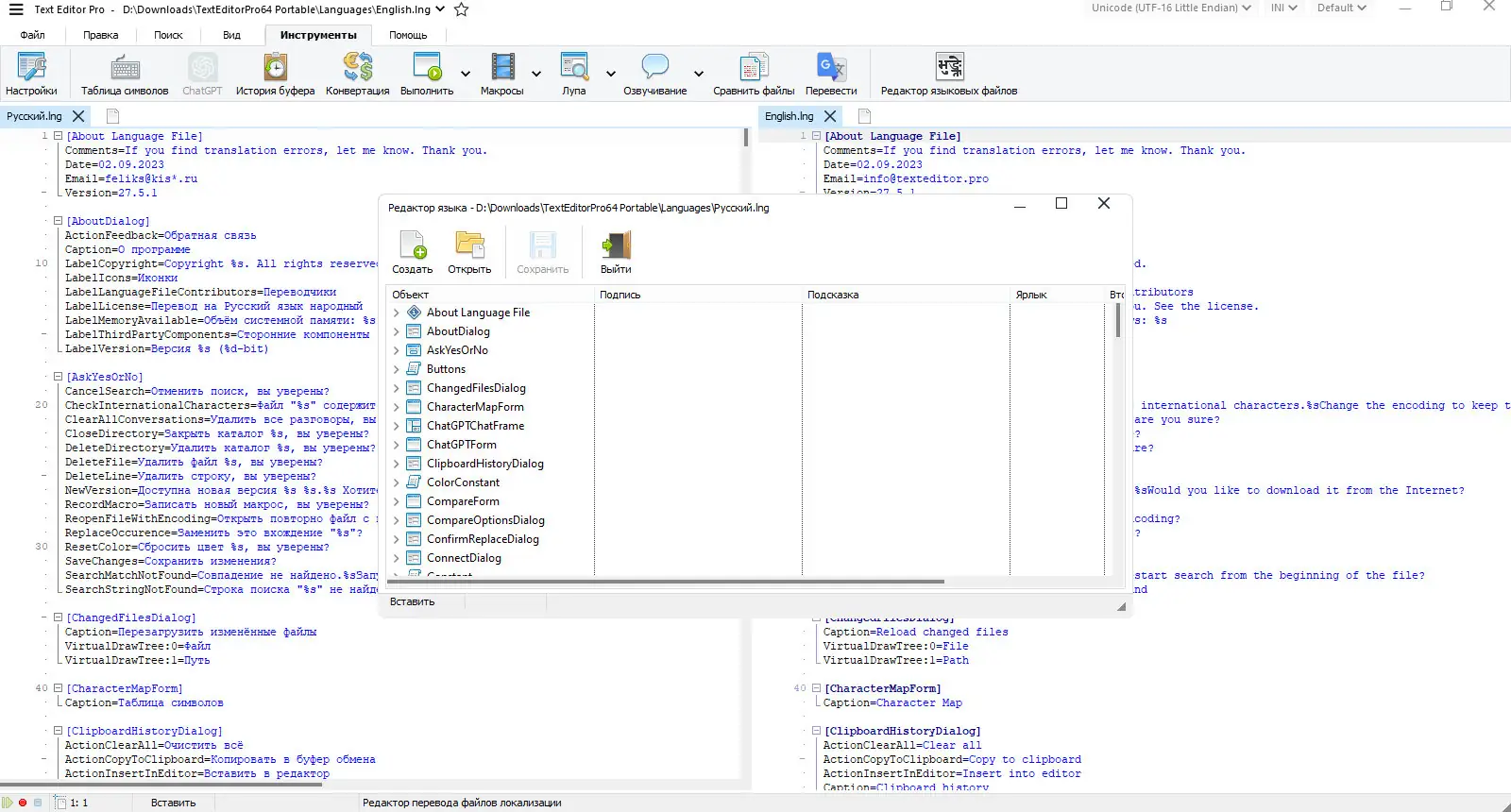Screen dimensions: 1511x812
Task: Collapse the [AboutDialog] section fold marker
Action: [x=58, y=221]
